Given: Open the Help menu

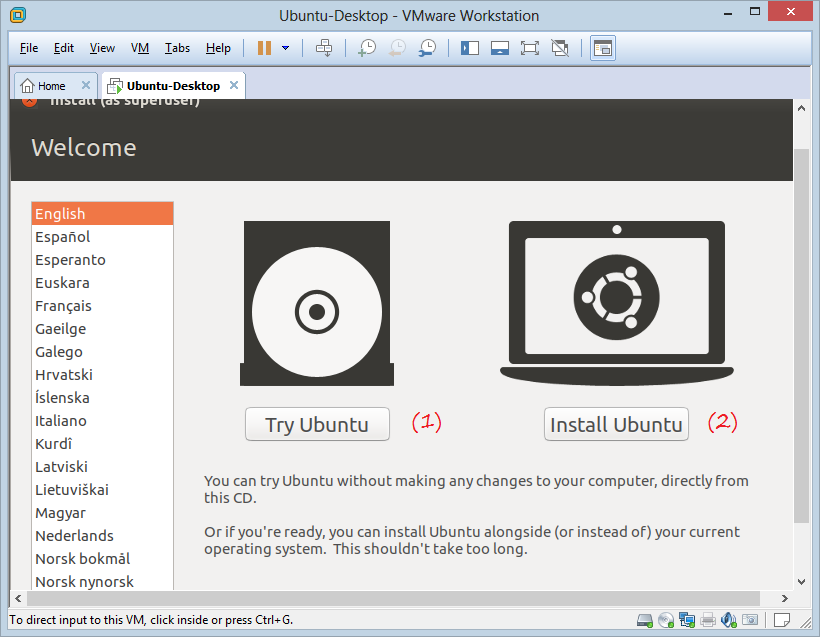Looking at the screenshot, I should [x=218, y=48].
